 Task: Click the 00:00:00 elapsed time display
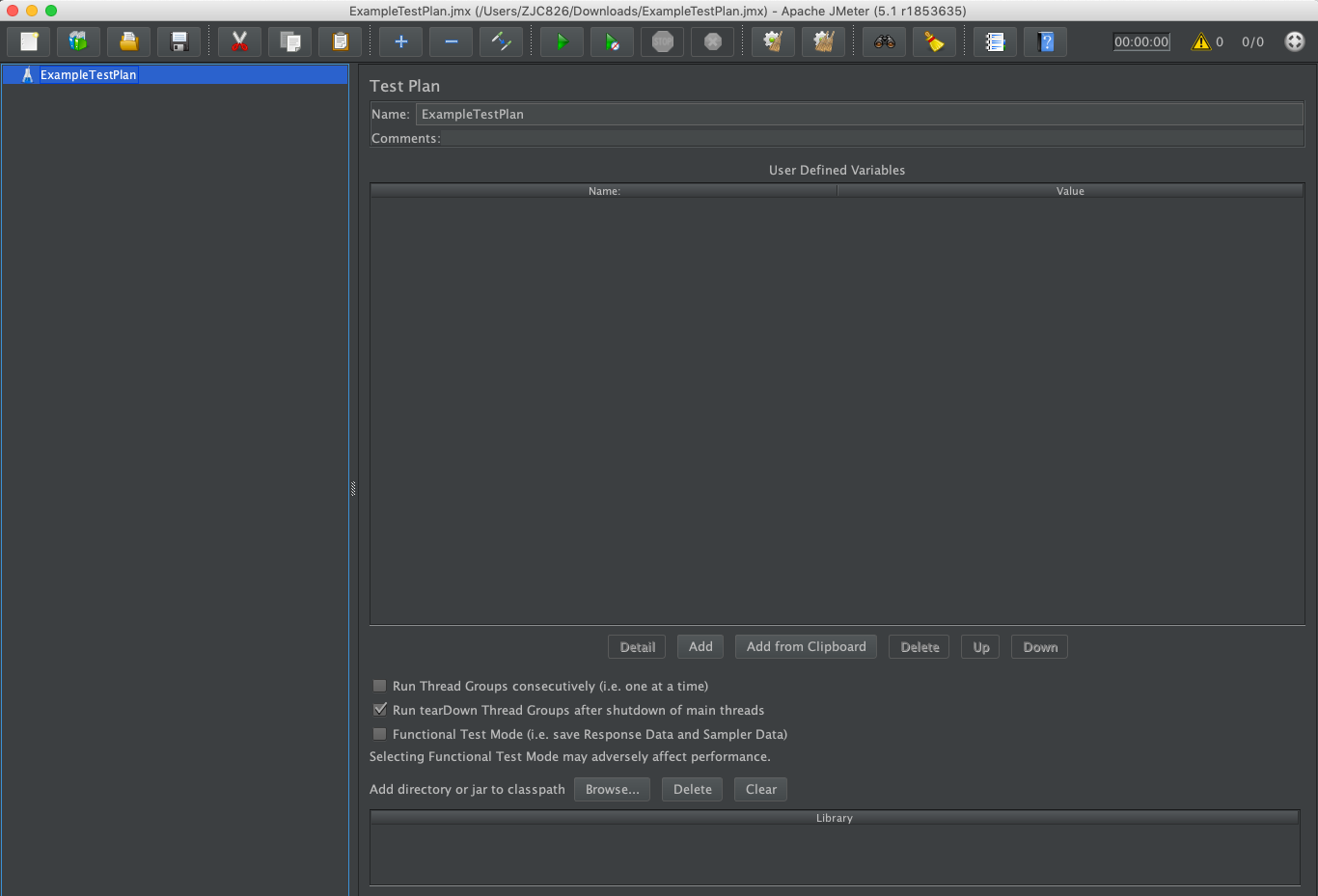coord(1141,41)
